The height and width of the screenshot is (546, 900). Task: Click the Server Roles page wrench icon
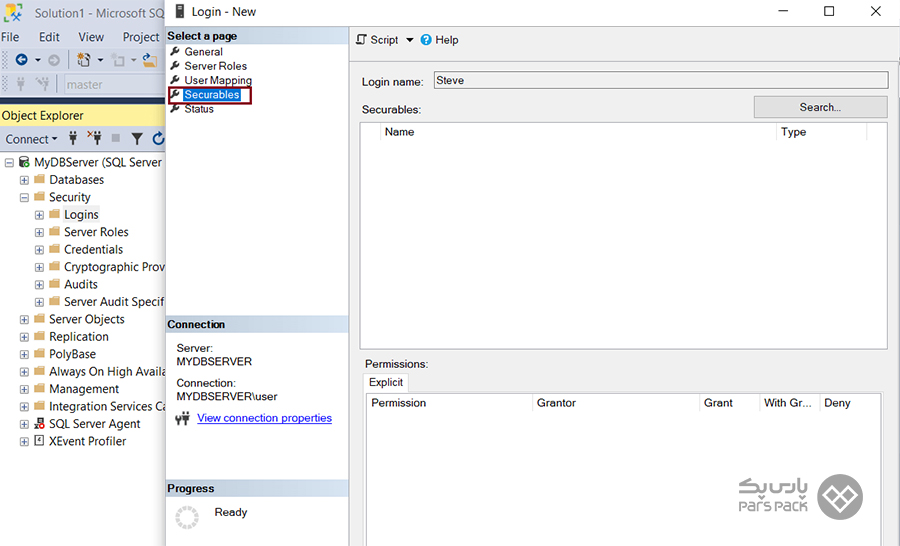coord(175,65)
